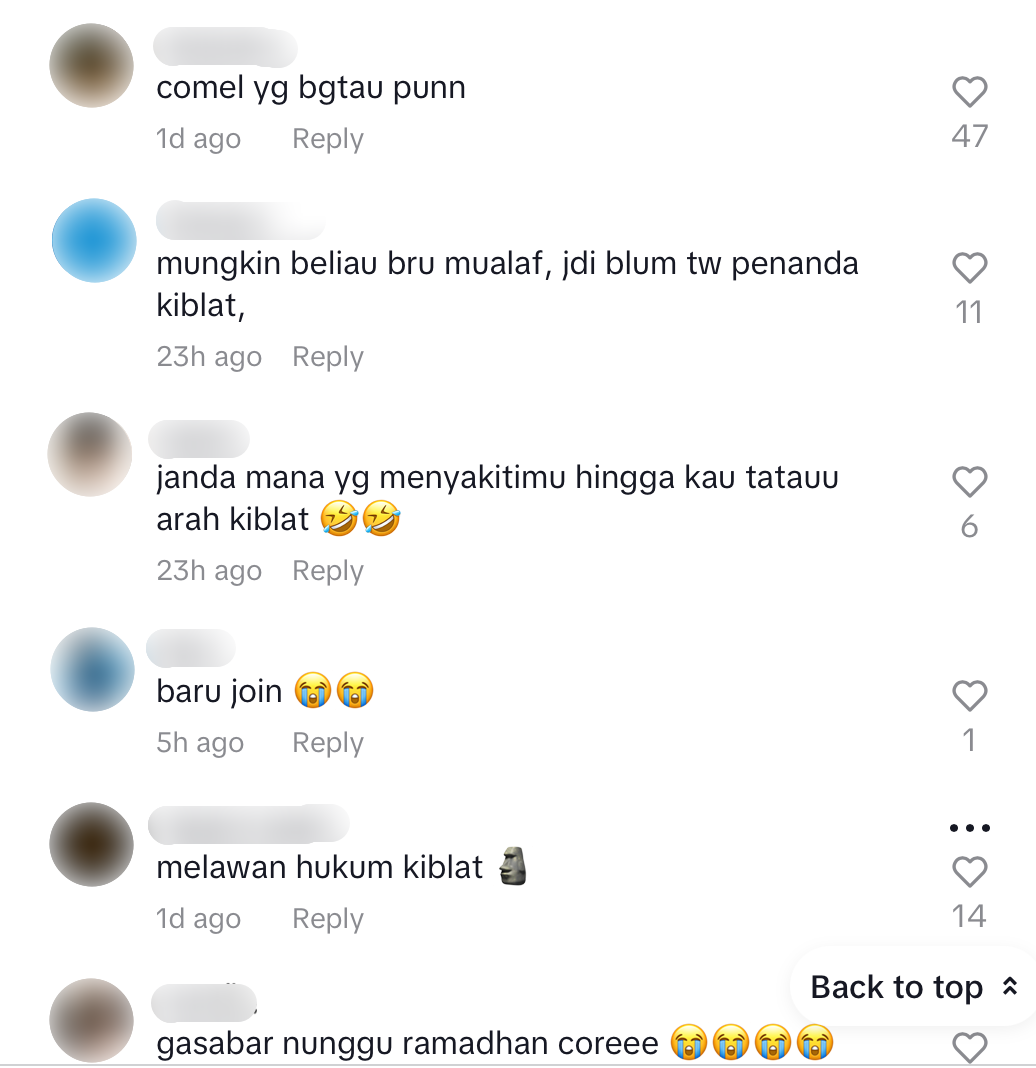This screenshot has height=1068, width=1036.
Task: Open avatar of 'gasabar nunggu ramadhan' commenter
Action: (x=91, y=1020)
